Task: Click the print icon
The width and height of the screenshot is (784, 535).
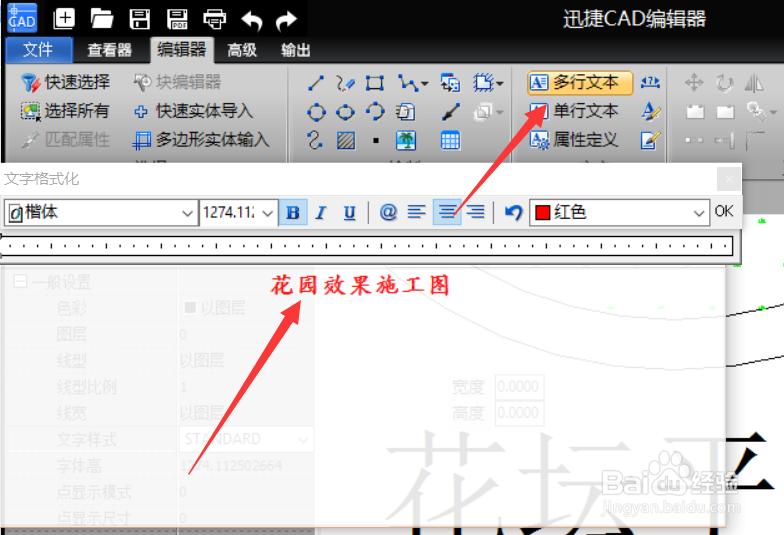Action: pyautogui.click(x=214, y=19)
